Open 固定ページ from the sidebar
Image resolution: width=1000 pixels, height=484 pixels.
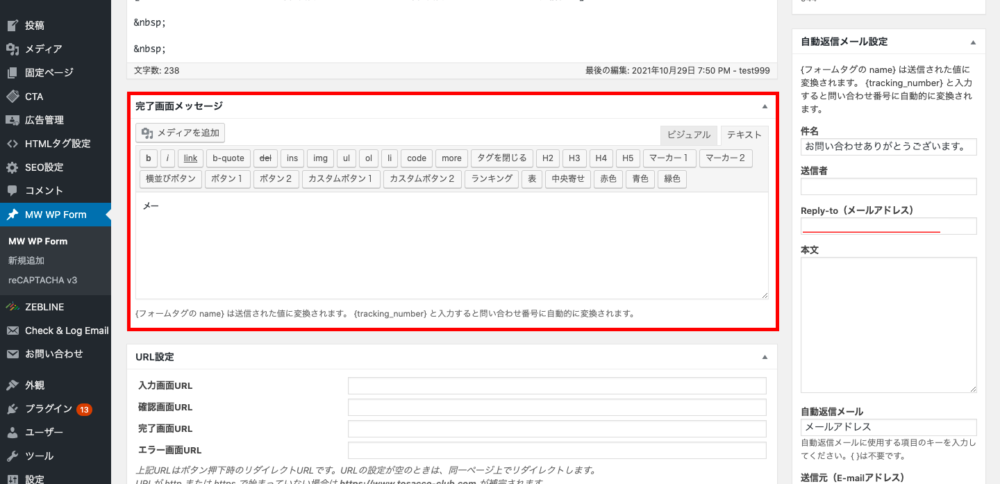[12, 72]
